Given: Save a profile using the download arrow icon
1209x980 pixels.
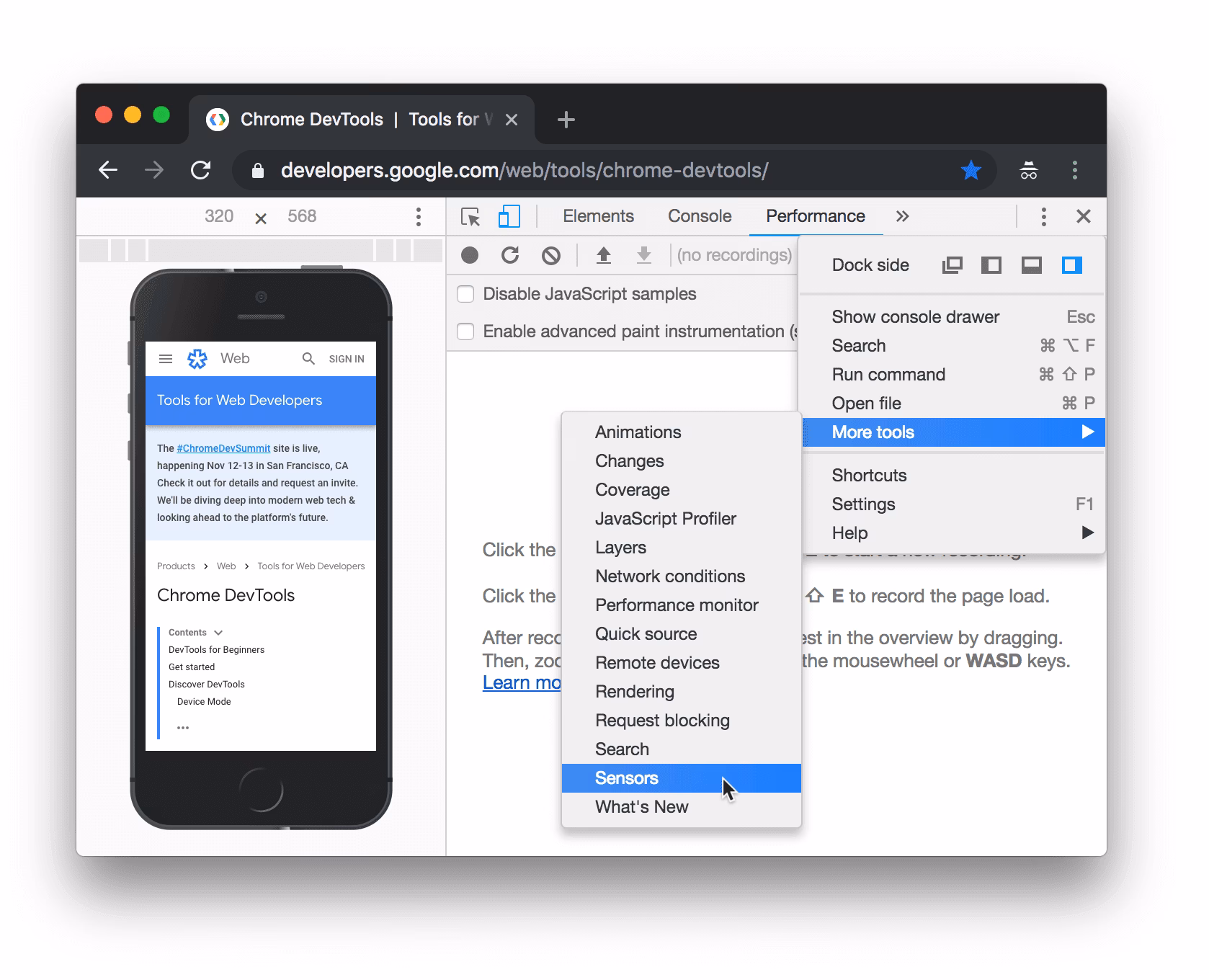Looking at the screenshot, I should (x=643, y=254).
